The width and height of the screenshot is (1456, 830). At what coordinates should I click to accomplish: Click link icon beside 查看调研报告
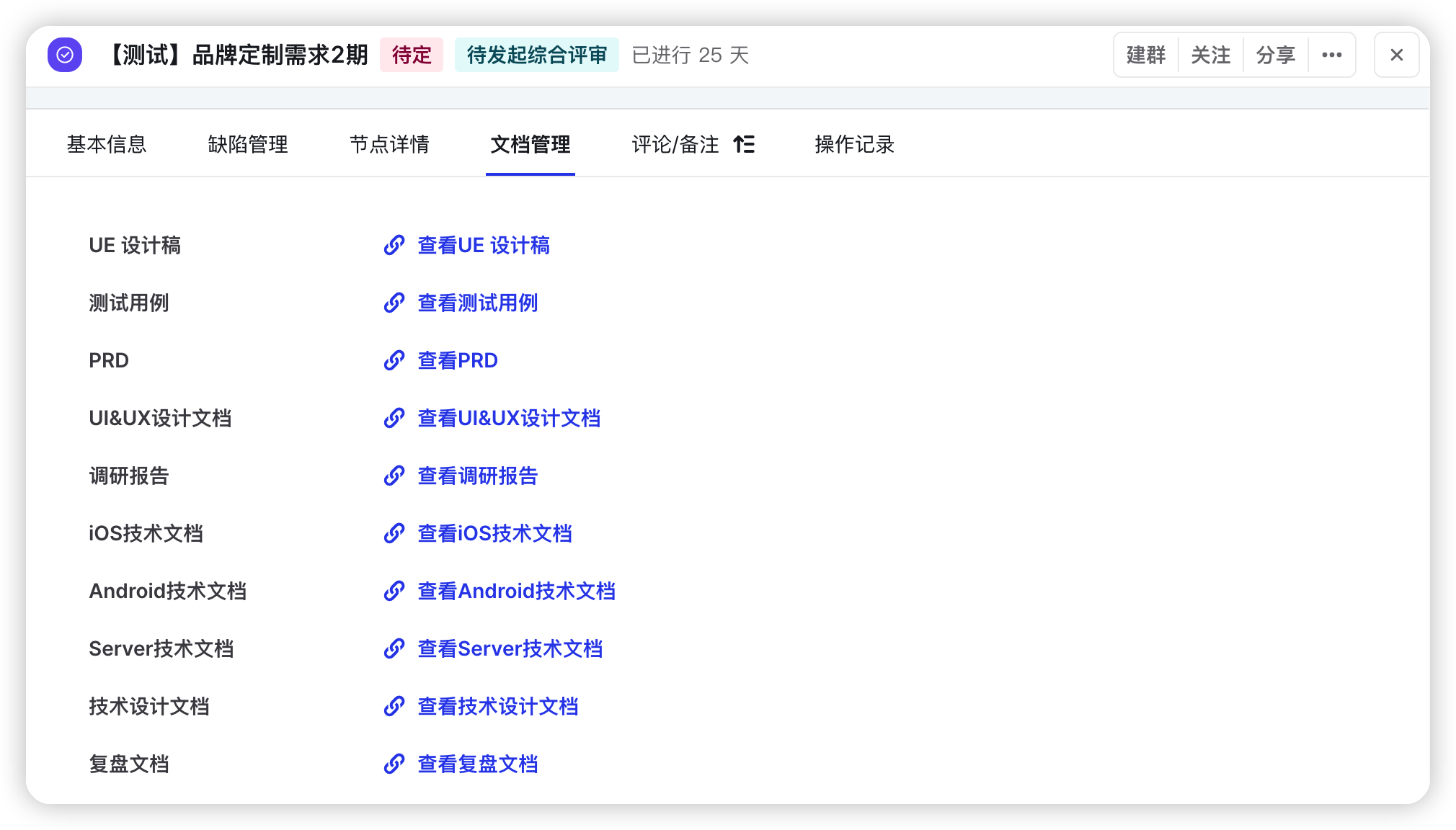[394, 476]
